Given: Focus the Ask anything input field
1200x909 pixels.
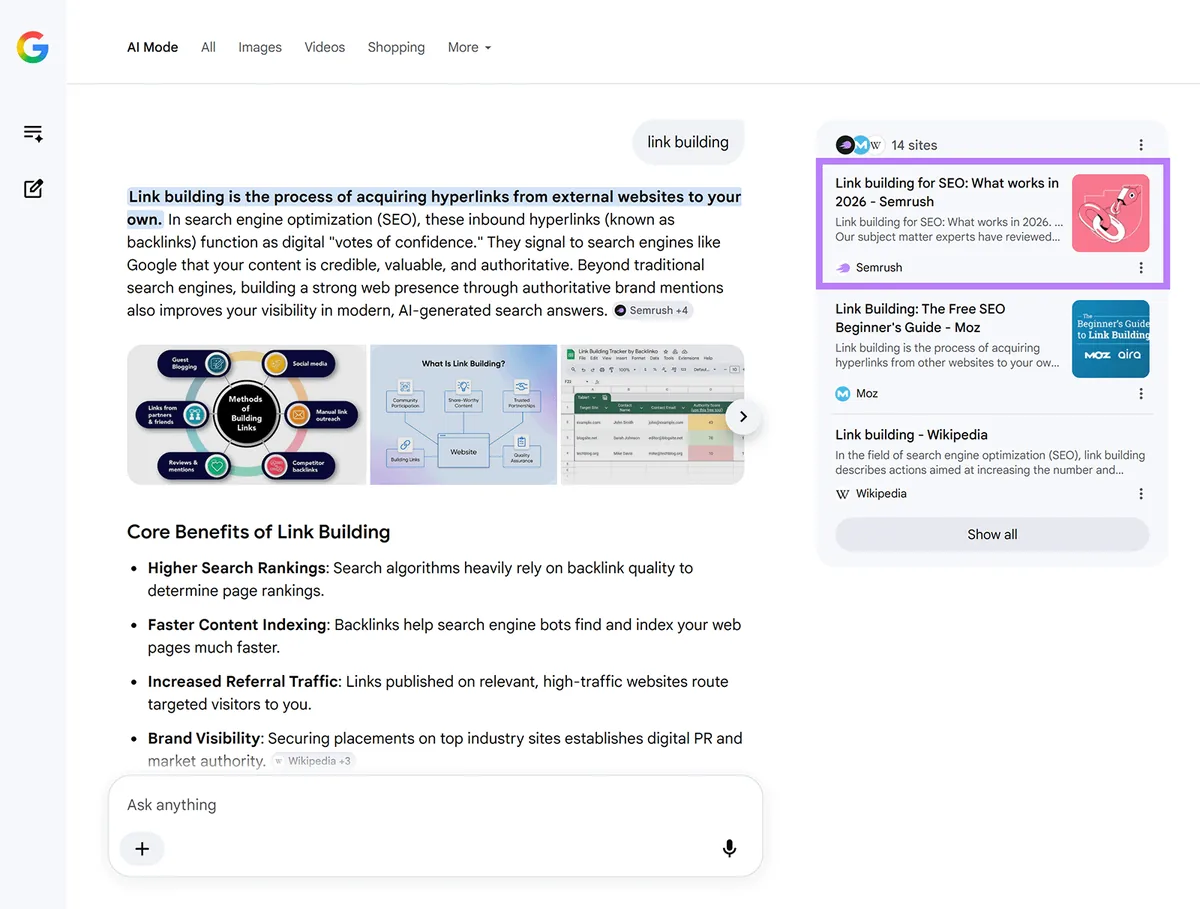Looking at the screenshot, I should pyautogui.click(x=435, y=805).
